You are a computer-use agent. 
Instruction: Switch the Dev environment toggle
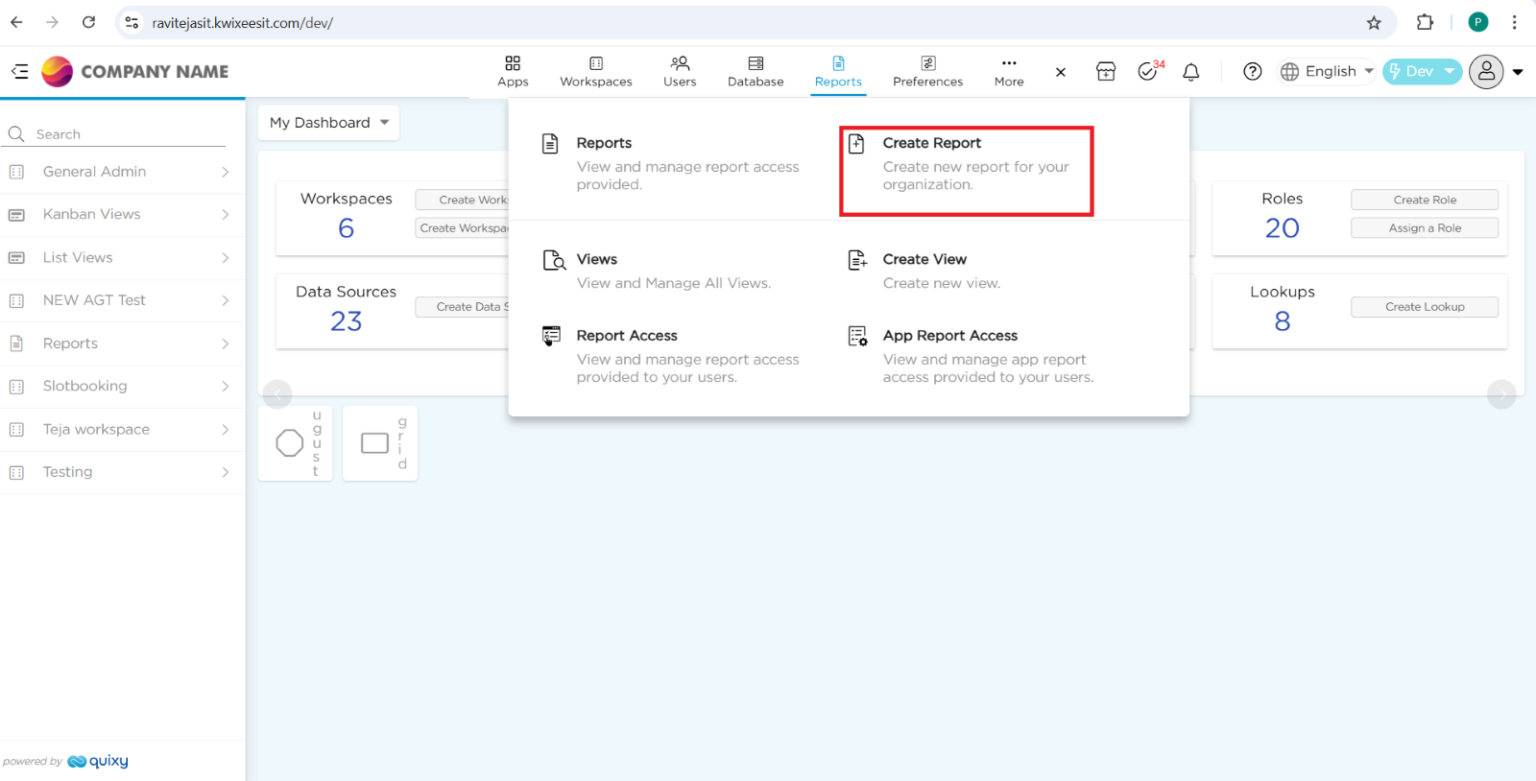[1421, 71]
